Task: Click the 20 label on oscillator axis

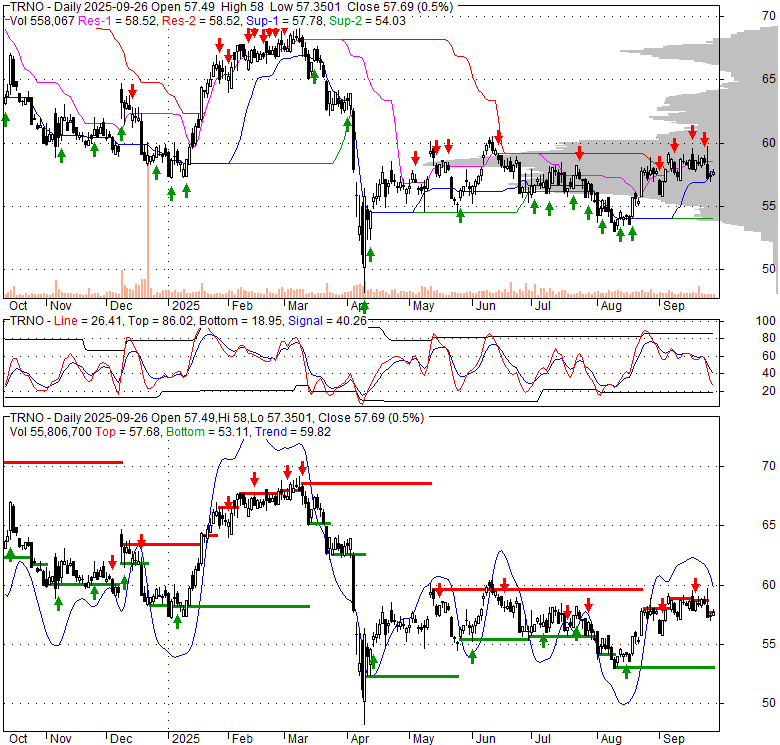Action: click(x=769, y=391)
